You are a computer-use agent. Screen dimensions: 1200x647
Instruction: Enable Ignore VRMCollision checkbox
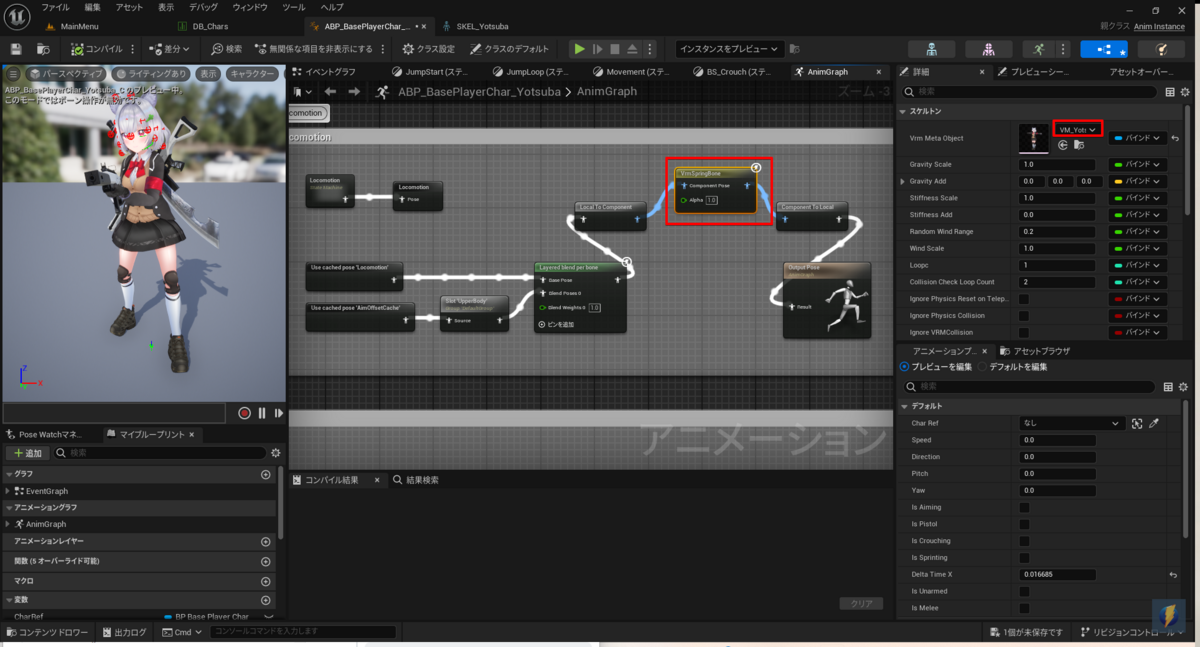click(1024, 332)
